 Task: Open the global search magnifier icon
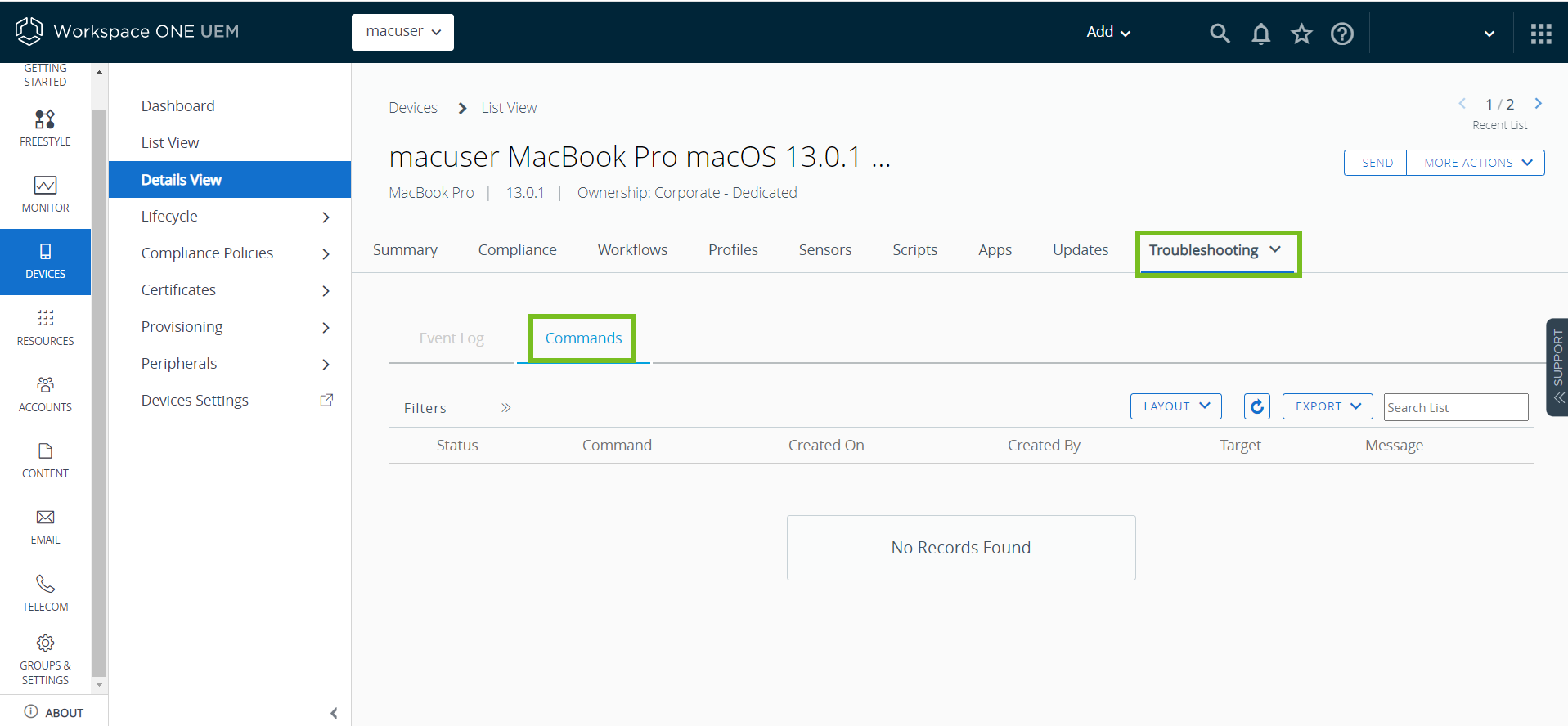(x=1220, y=33)
